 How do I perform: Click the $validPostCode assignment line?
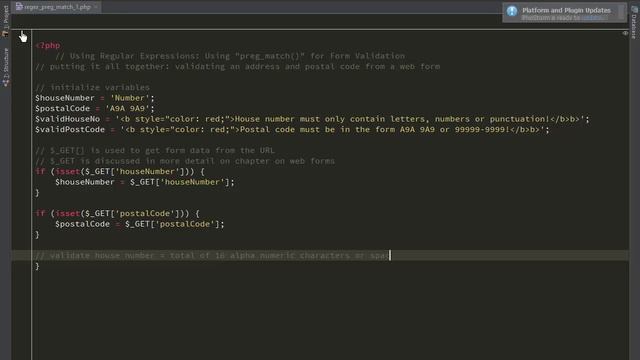pos(292,130)
